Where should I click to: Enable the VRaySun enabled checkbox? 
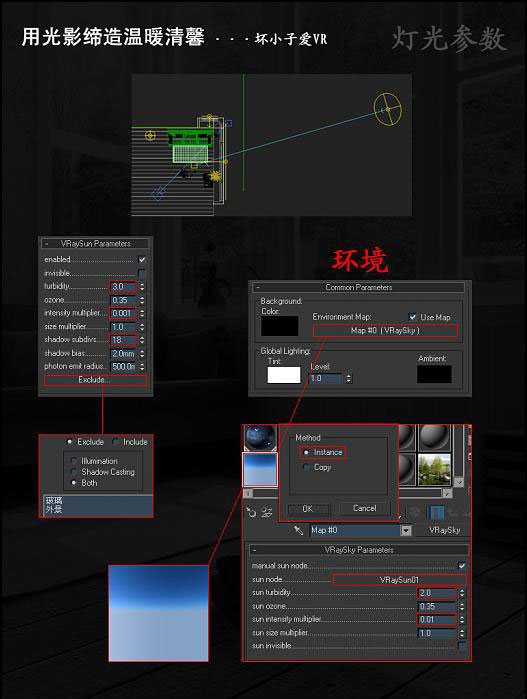[x=142, y=259]
